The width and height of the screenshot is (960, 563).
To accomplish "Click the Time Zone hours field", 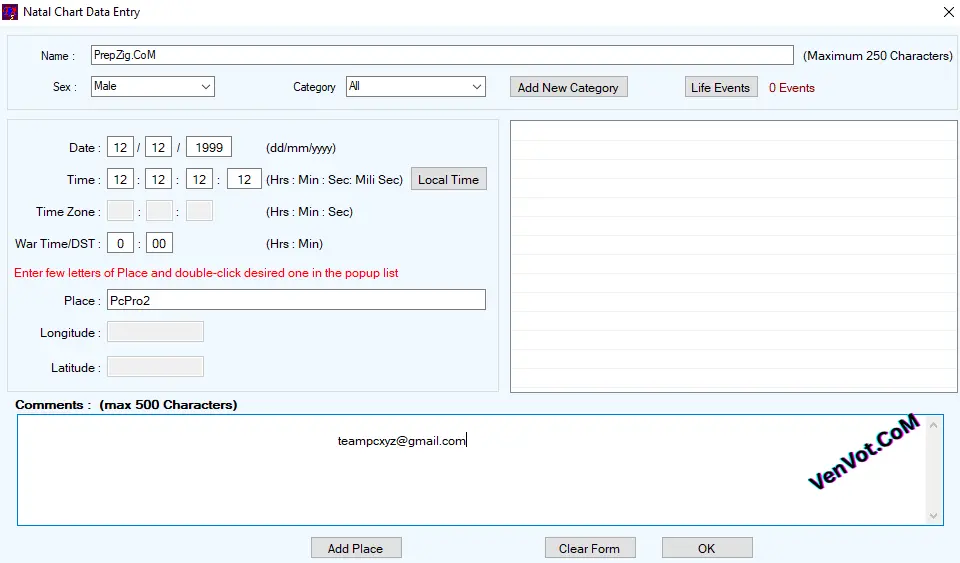I will point(120,211).
